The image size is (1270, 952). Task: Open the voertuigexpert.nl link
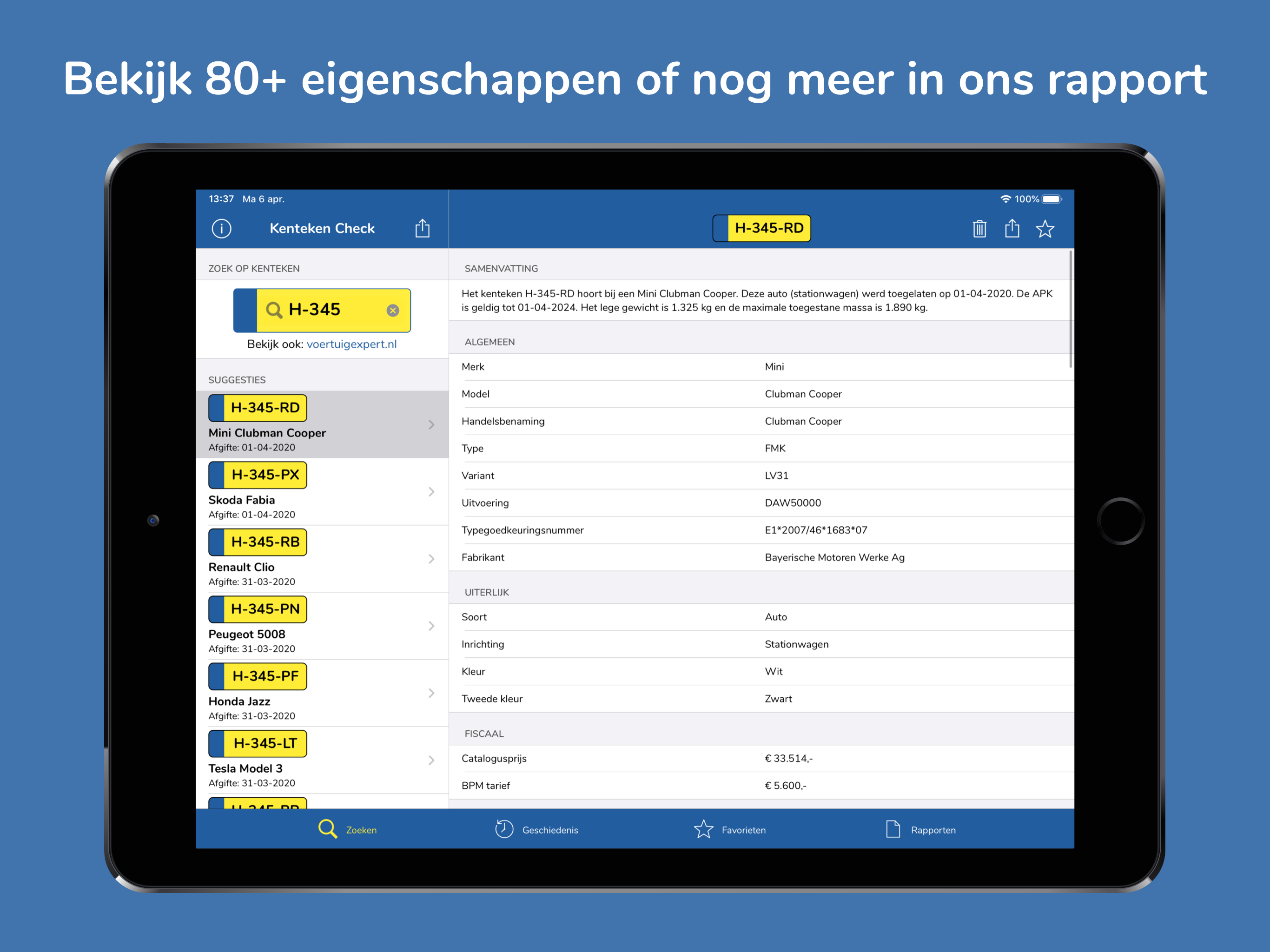coord(351,344)
